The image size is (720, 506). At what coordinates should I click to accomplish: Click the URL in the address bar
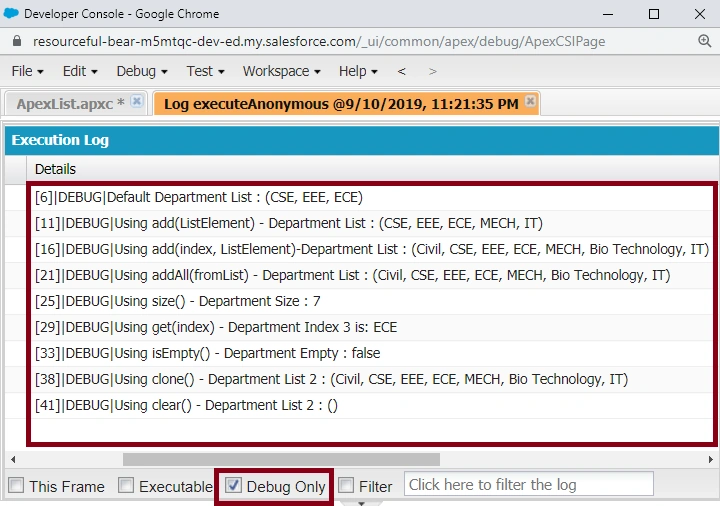[319, 41]
